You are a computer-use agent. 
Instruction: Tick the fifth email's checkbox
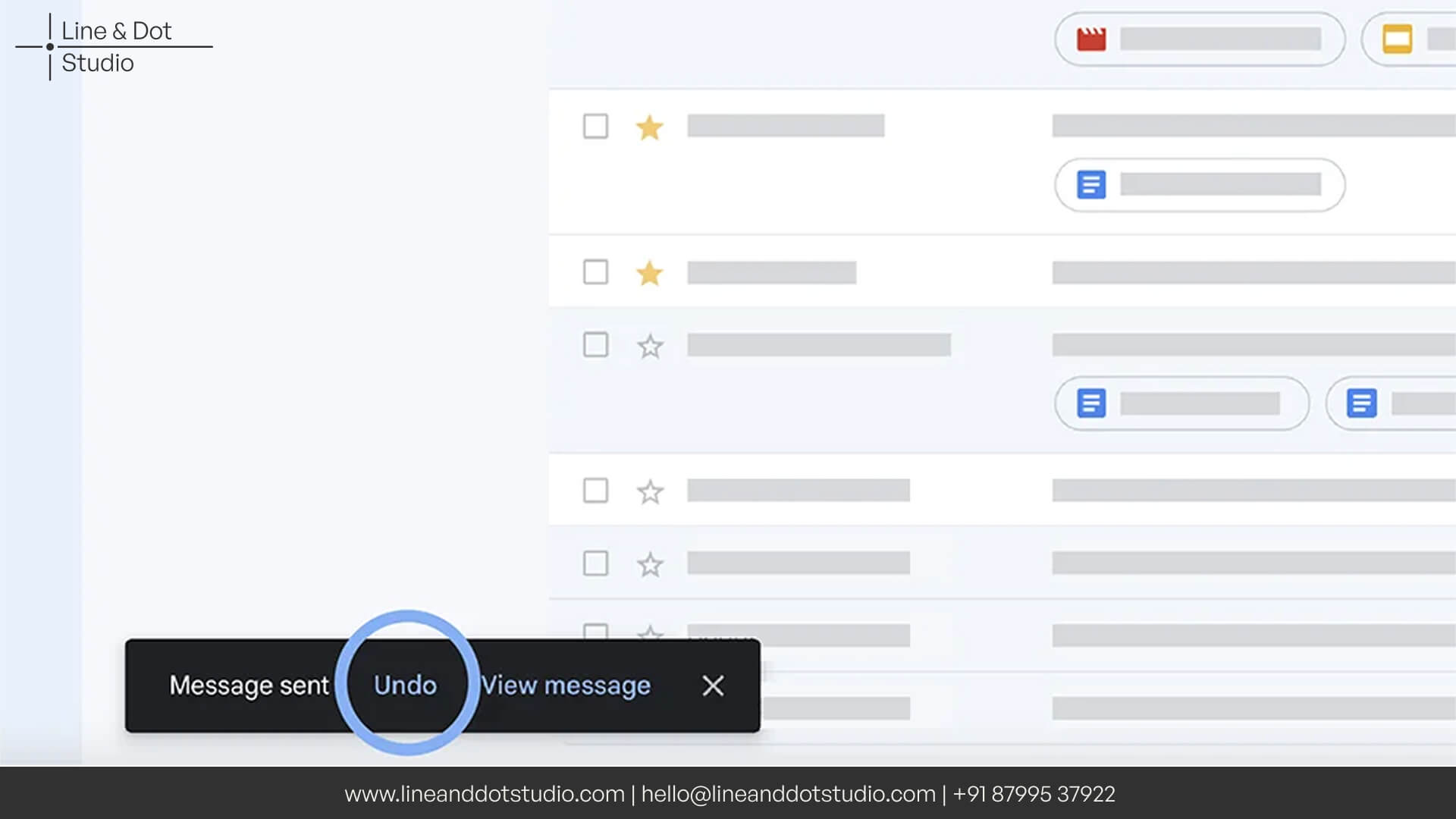coord(595,563)
